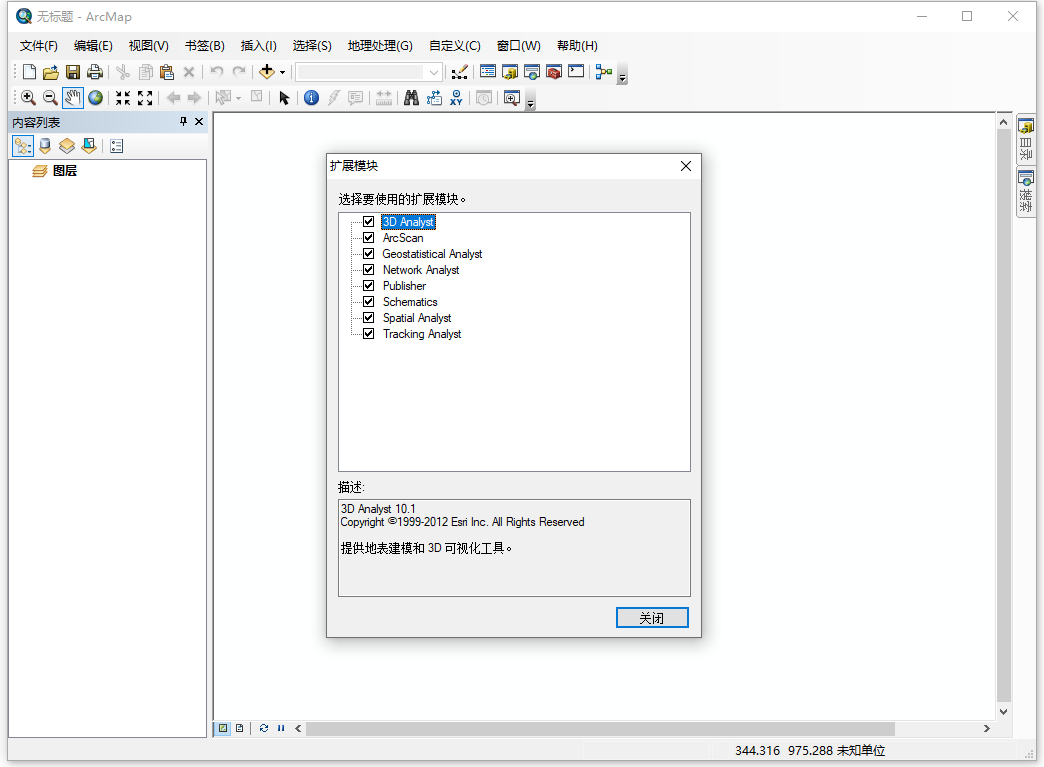Activate the Pan hand tool
Viewport: 1044px width, 767px height.
click(73, 98)
